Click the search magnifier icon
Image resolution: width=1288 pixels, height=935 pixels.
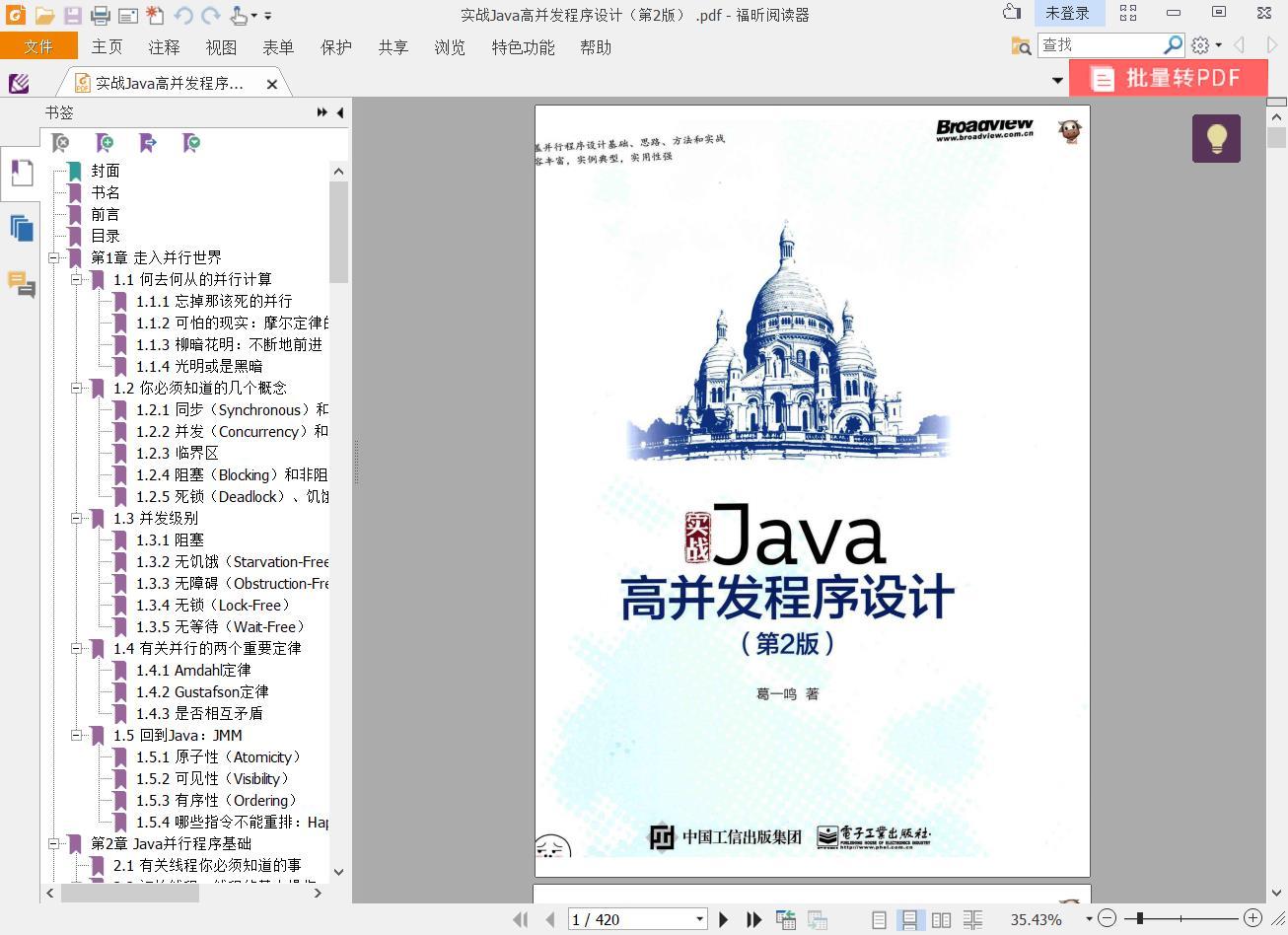[1173, 45]
